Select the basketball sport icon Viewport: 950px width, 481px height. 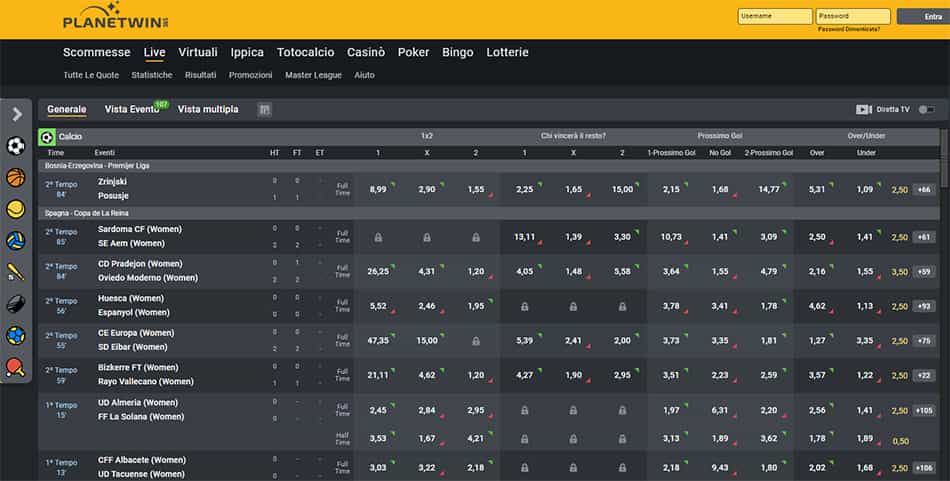pyautogui.click(x=16, y=177)
